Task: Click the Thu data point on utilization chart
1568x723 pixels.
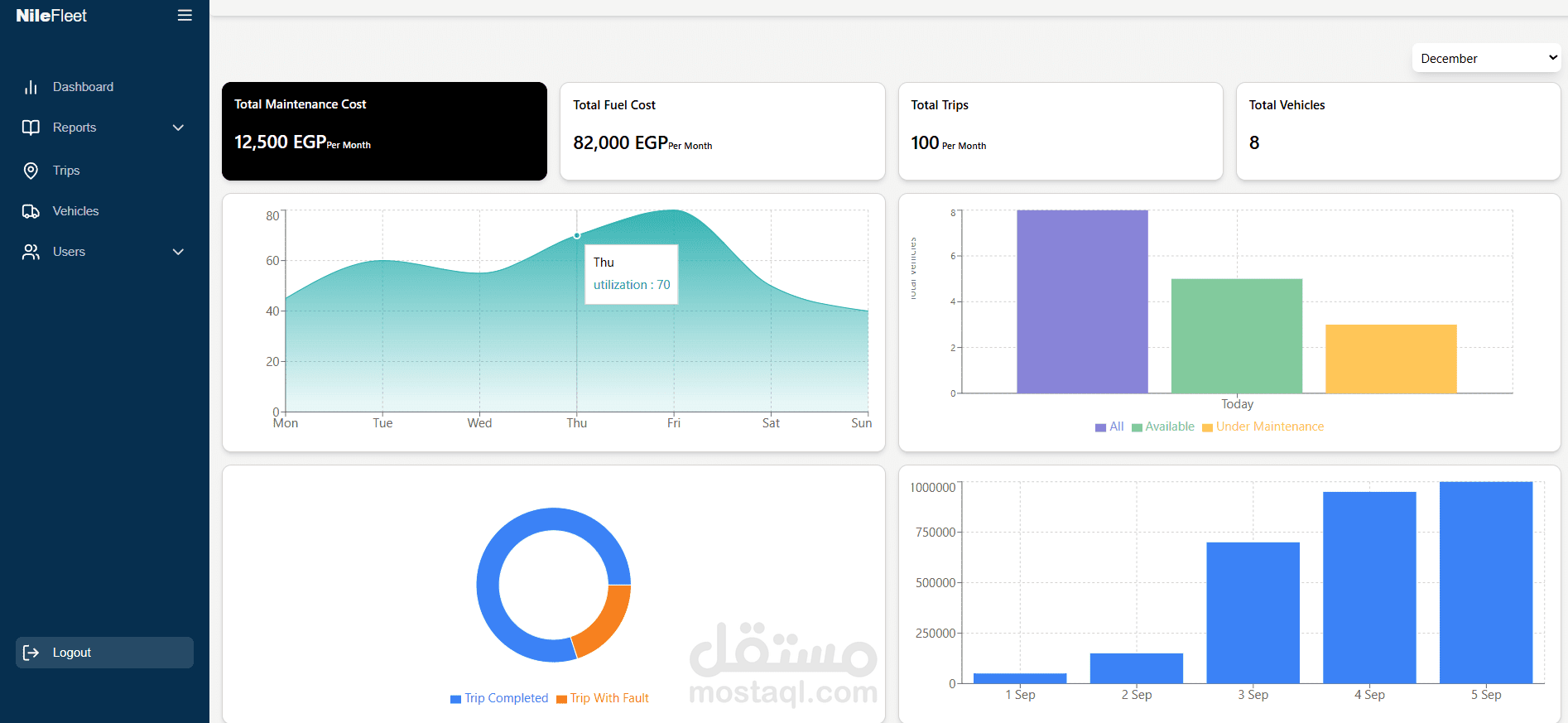Action: (x=577, y=235)
